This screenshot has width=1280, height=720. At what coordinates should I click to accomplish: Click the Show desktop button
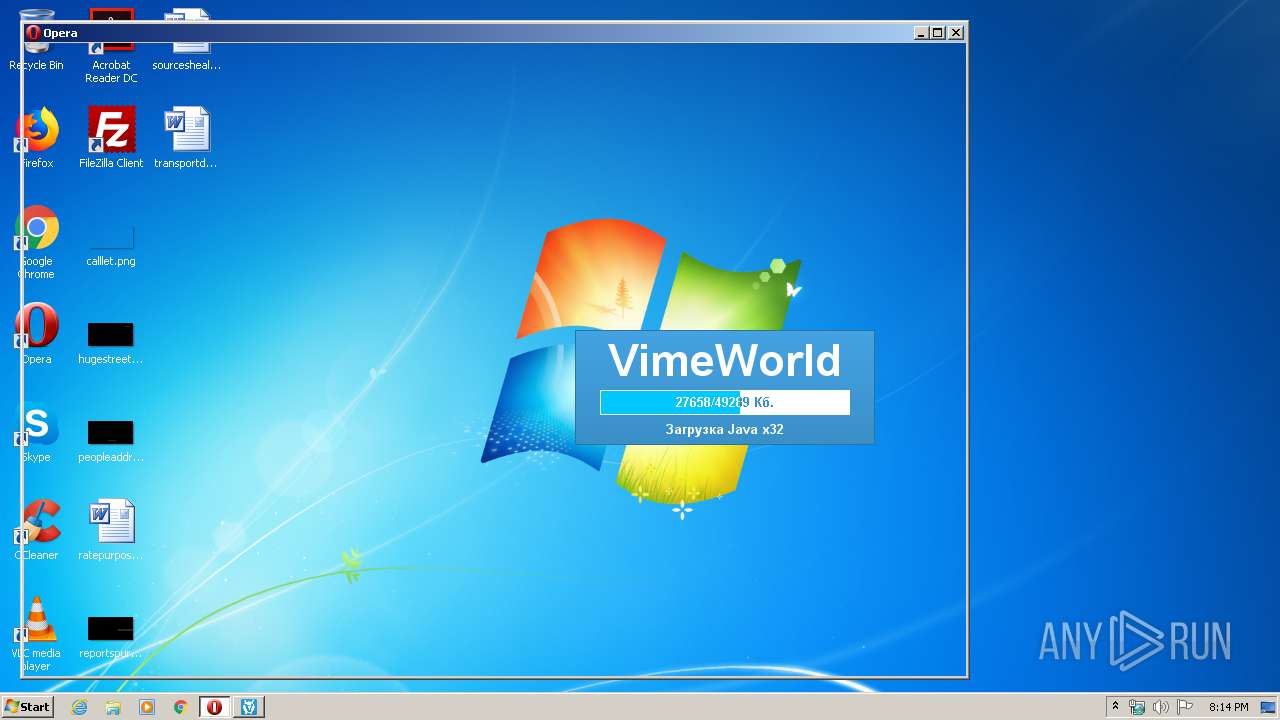[x=1269, y=707]
